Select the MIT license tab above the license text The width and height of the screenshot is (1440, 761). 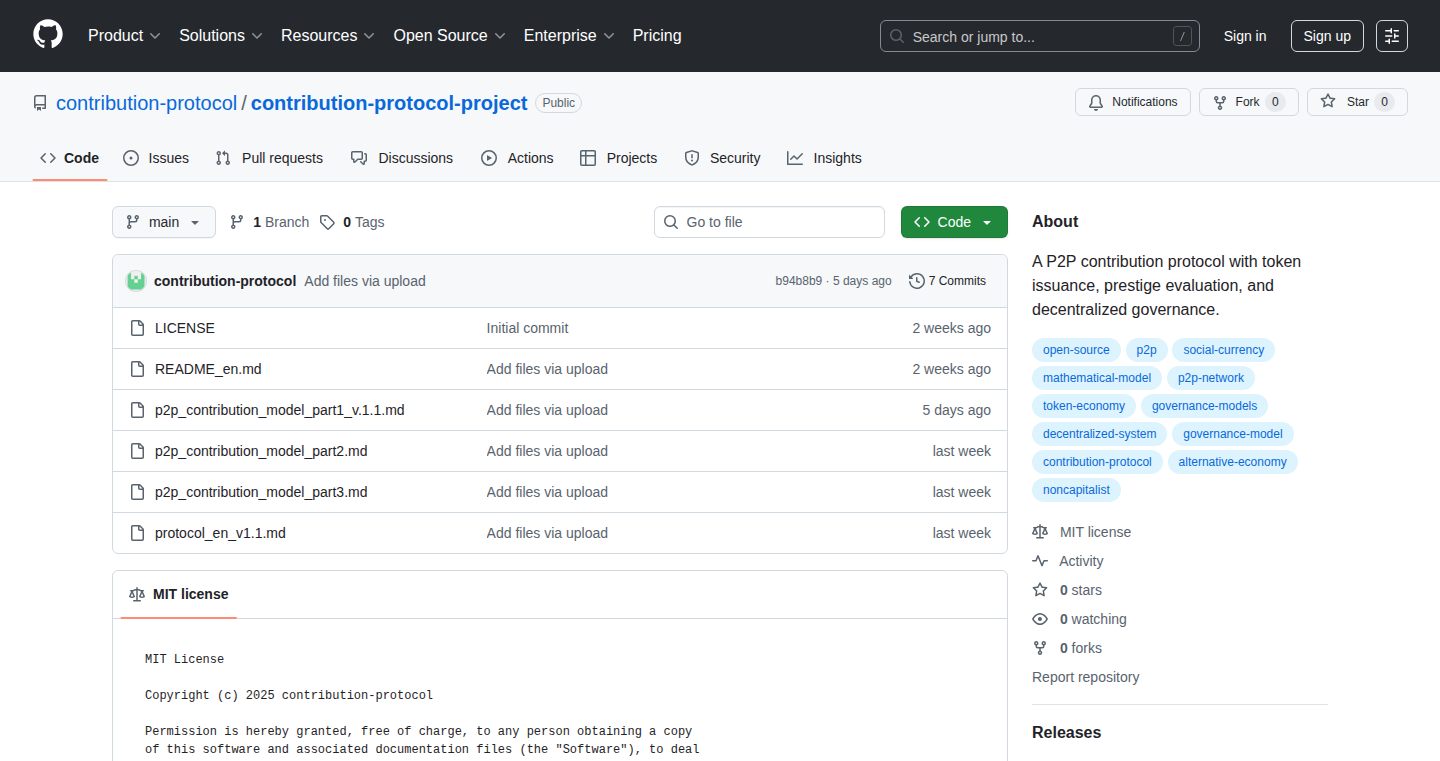click(179, 594)
